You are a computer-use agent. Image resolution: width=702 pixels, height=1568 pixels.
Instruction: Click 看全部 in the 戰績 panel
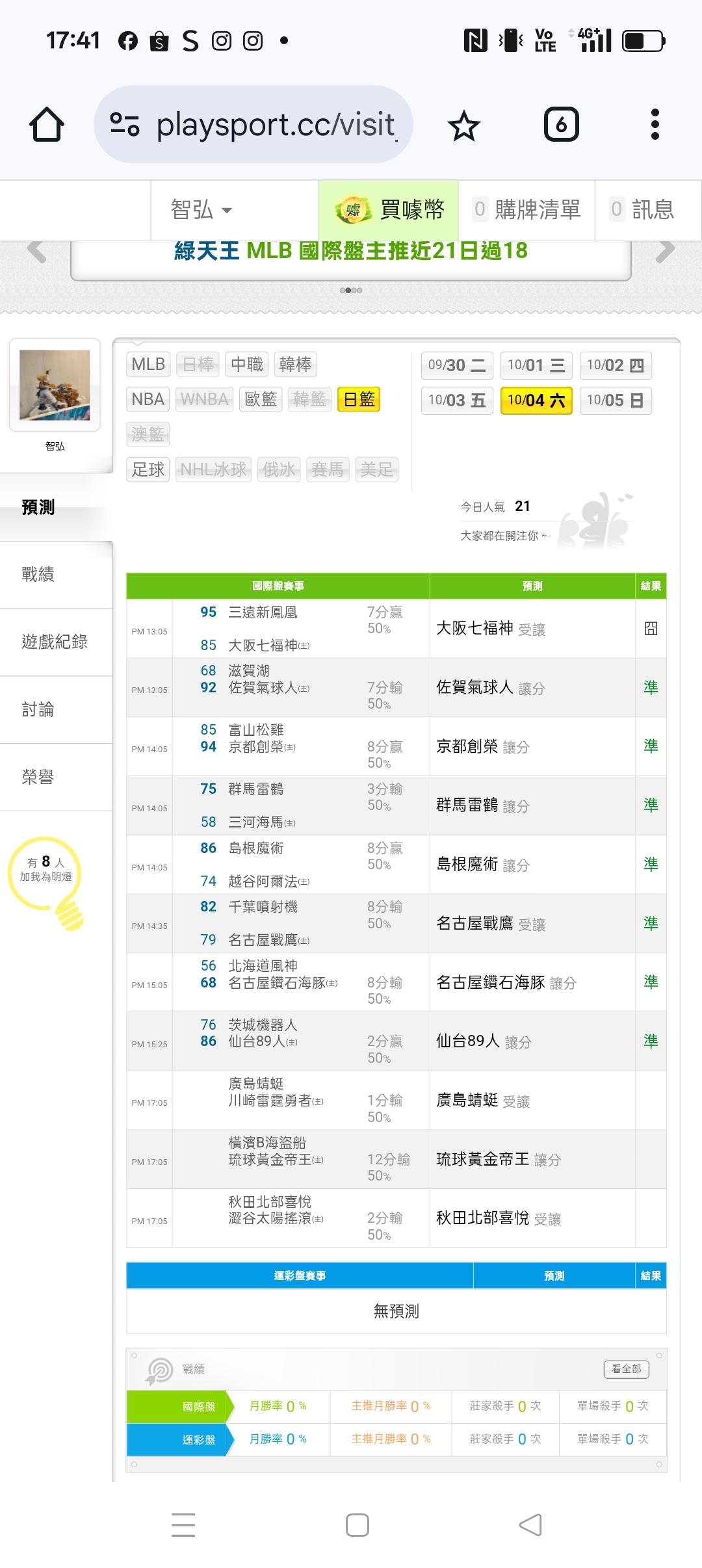pyautogui.click(x=626, y=1368)
